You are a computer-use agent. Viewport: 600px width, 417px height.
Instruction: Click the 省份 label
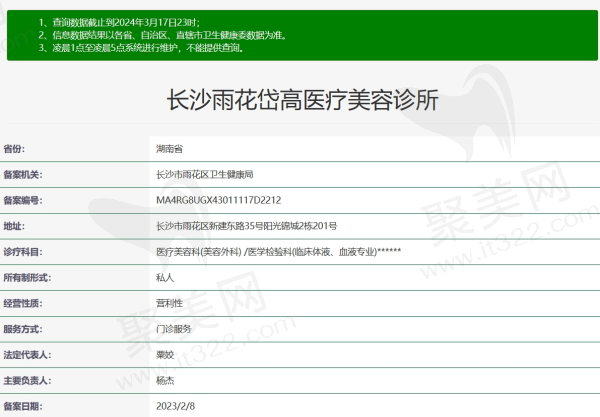[14, 149]
